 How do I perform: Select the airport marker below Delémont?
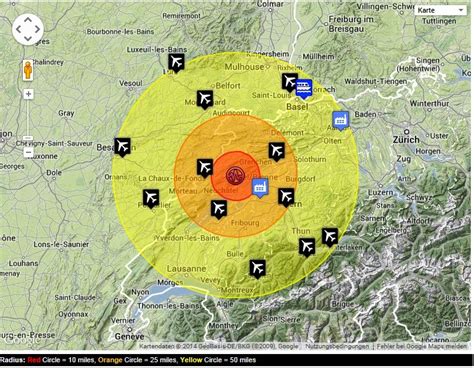point(277,151)
